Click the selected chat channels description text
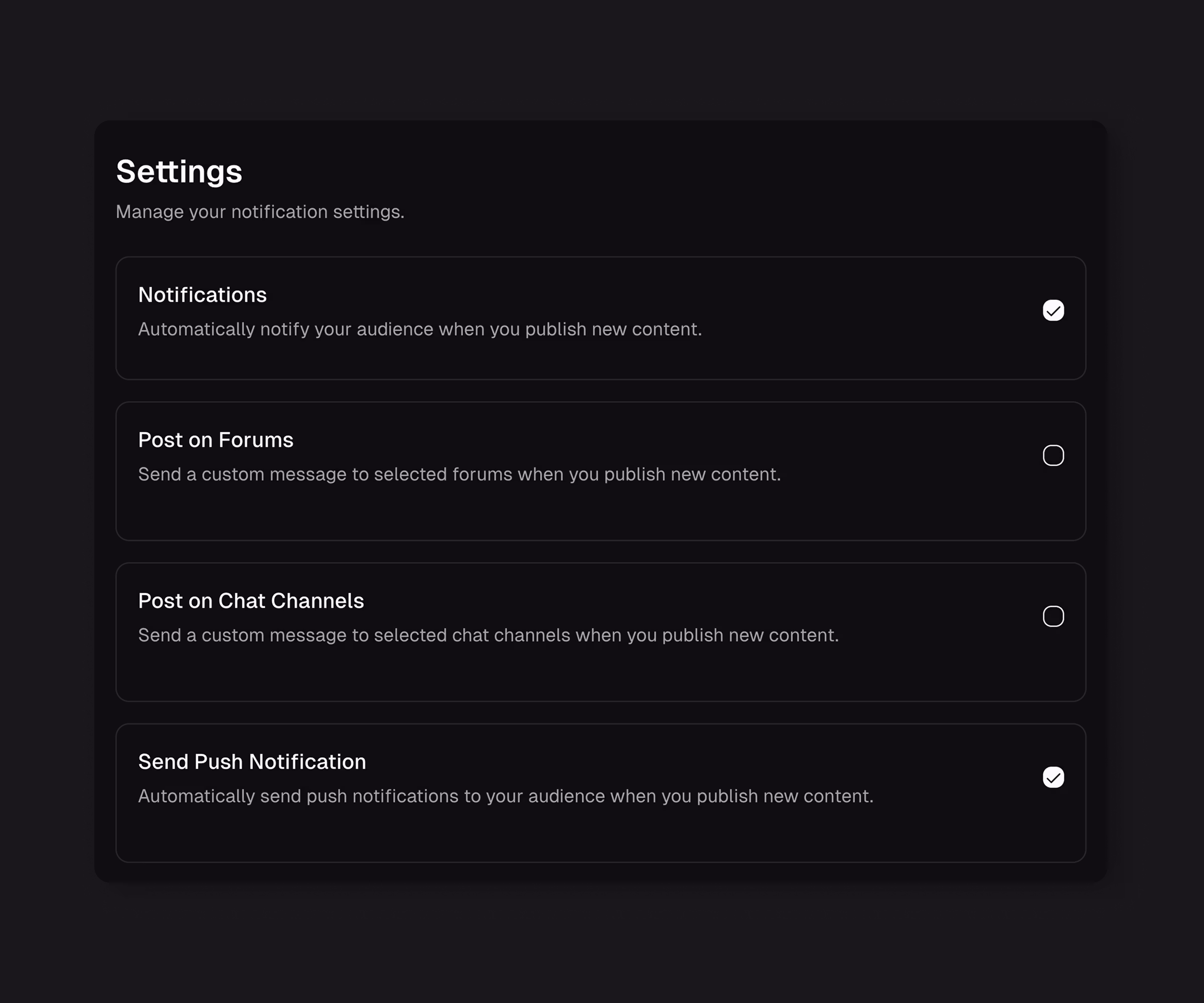 [488, 635]
